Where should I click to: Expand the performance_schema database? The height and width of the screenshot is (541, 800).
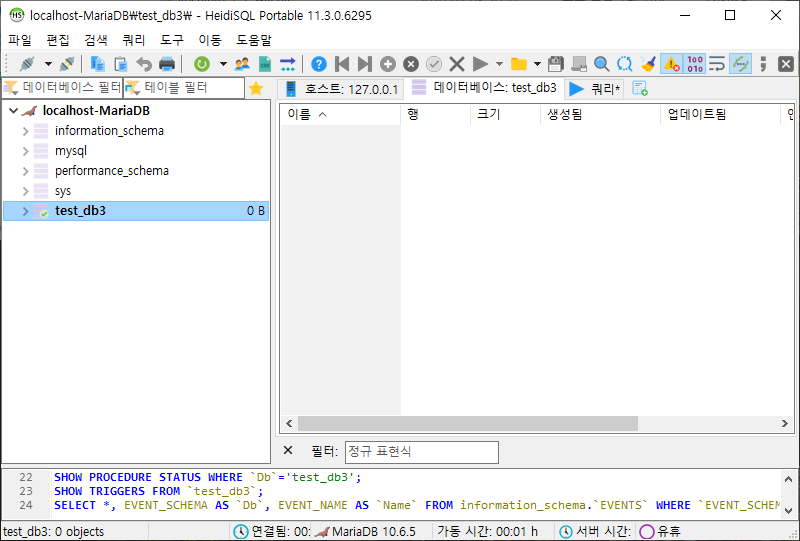click(25, 171)
